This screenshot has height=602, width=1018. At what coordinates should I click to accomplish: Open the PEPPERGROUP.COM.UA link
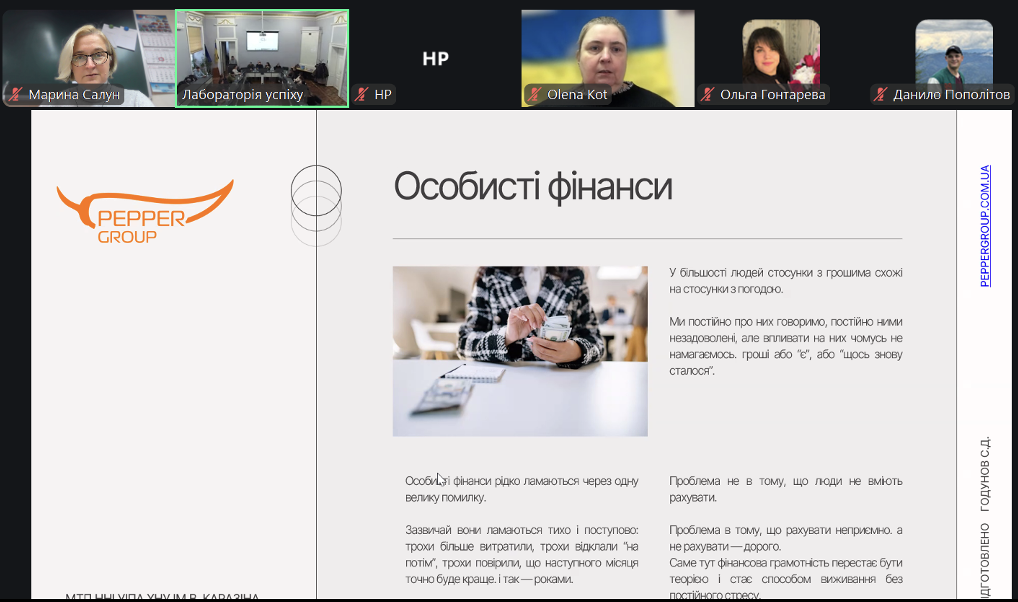tap(985, 226)
